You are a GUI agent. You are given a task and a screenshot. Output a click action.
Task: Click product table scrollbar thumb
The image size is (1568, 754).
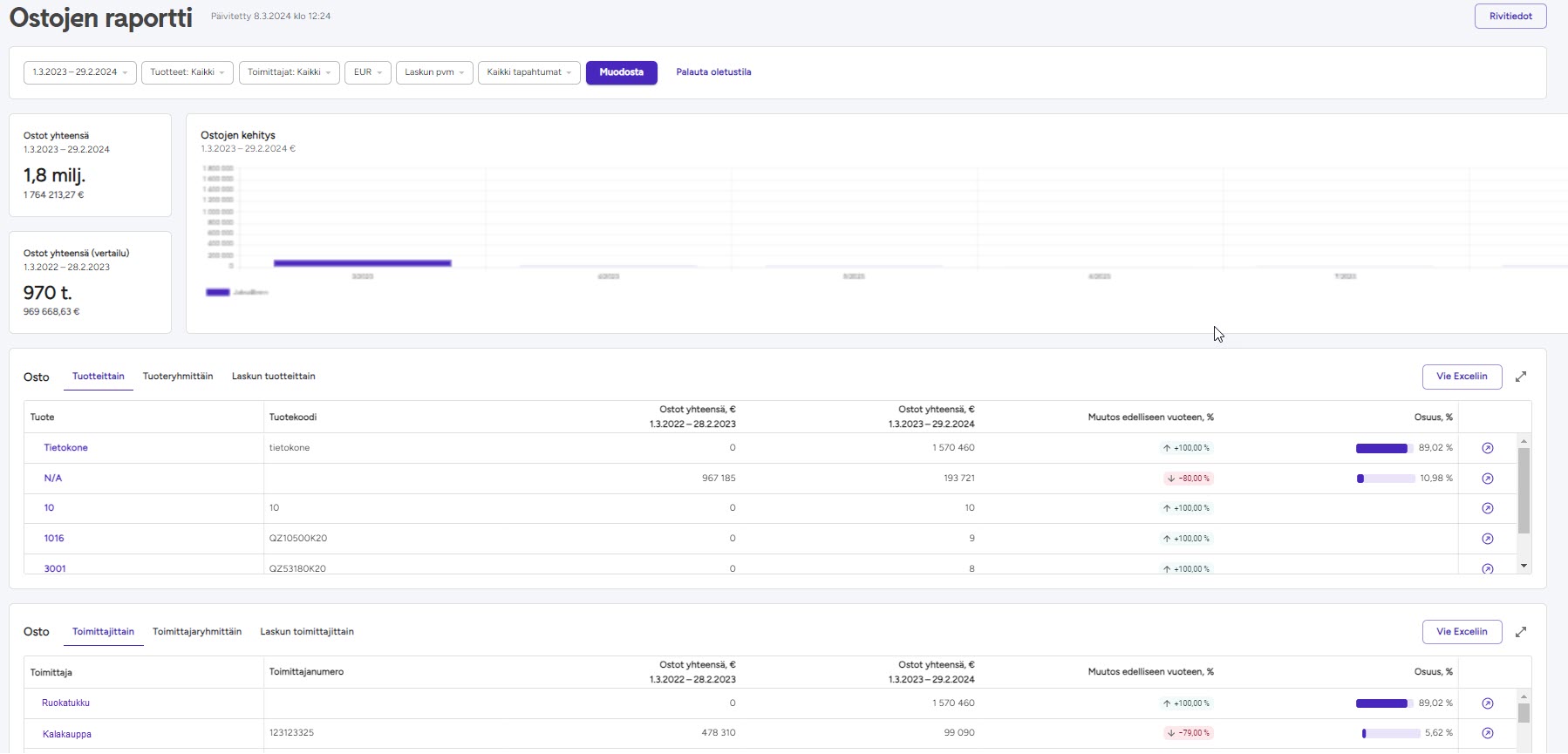click(1524, 491)
